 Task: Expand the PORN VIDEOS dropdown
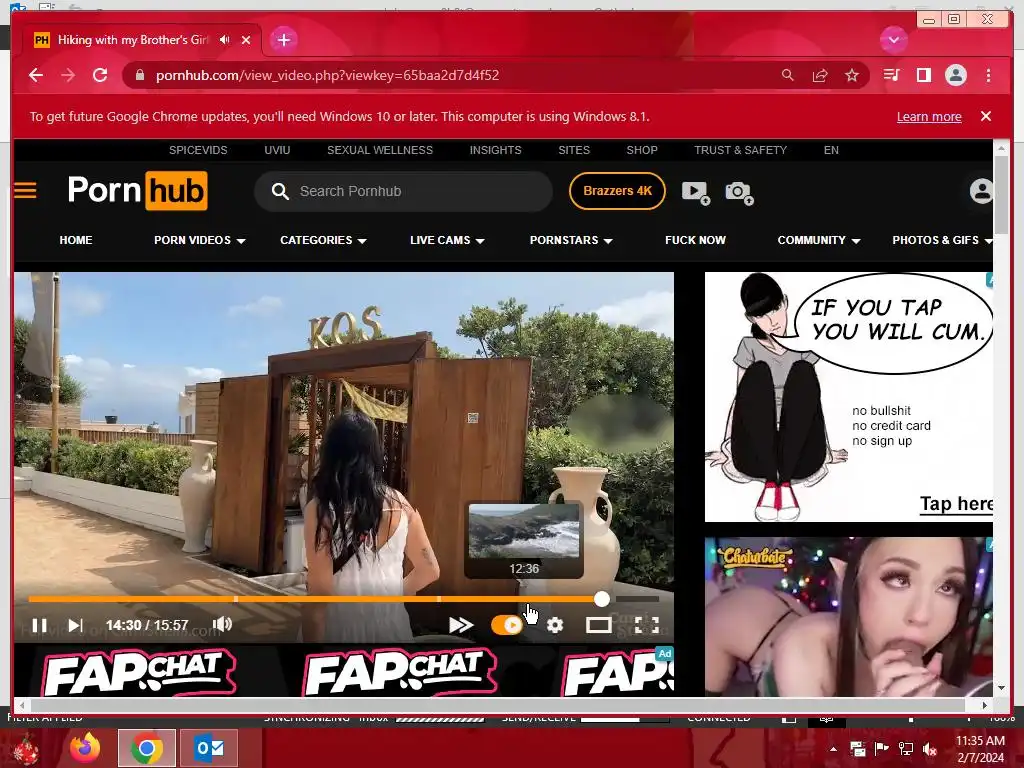pos(200,240)
